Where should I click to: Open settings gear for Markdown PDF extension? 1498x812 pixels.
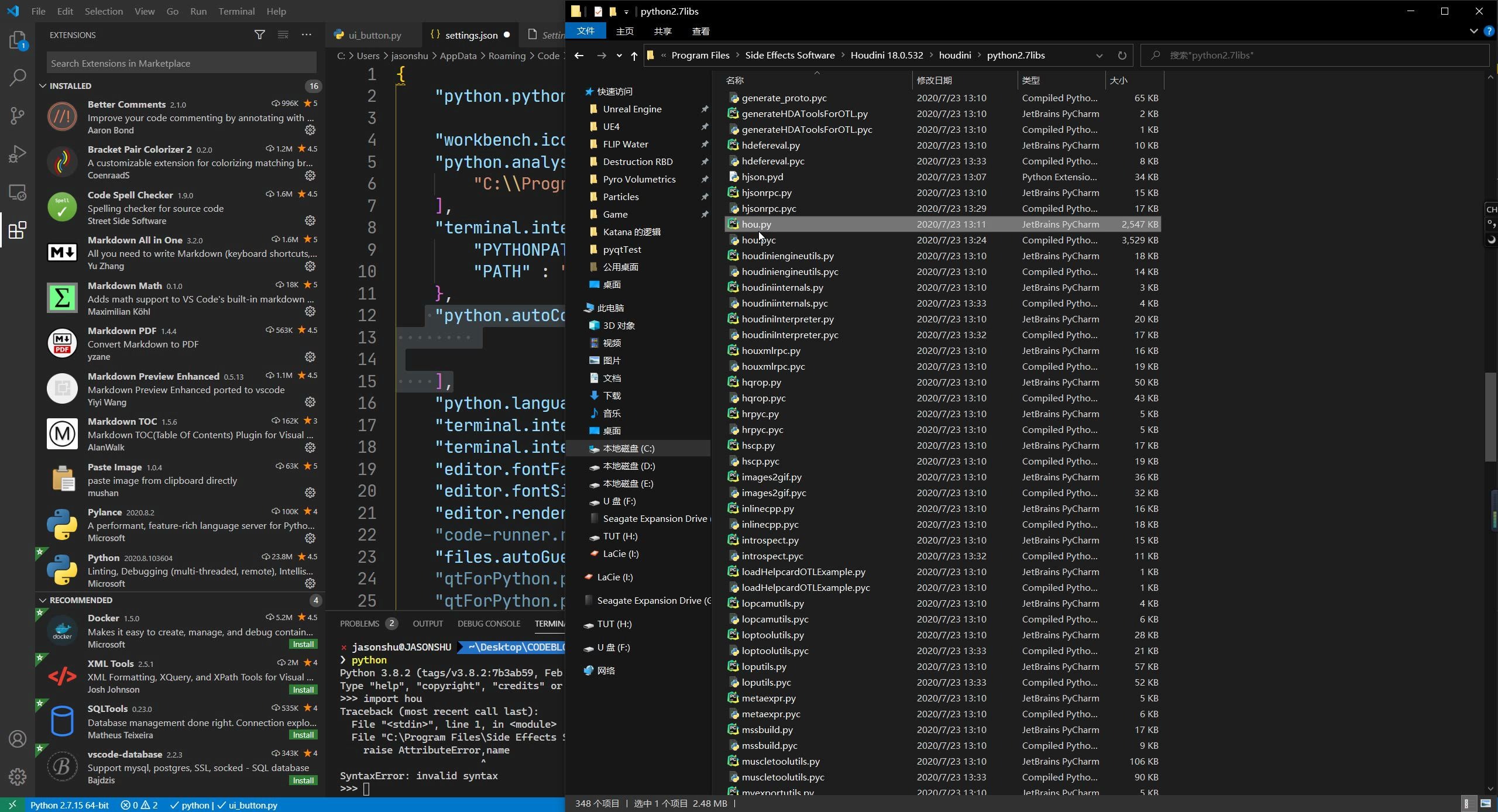(x=310, y=357)
